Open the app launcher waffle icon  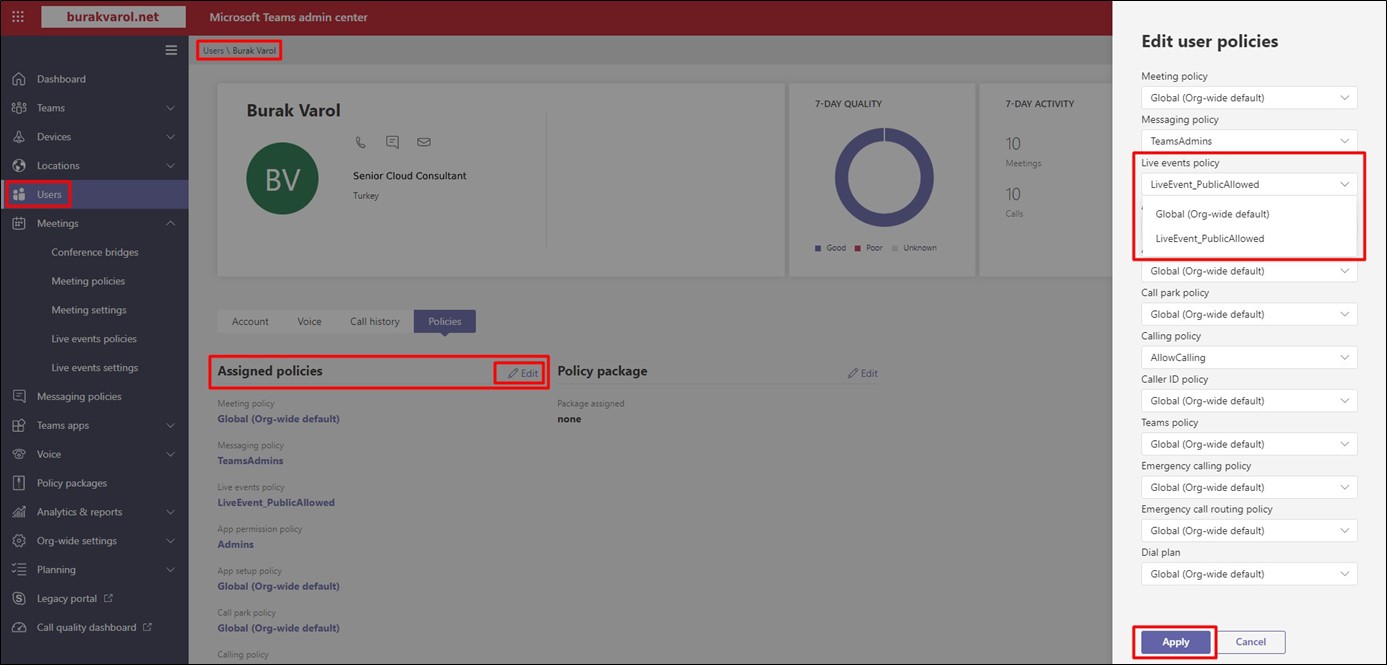tap(18, 17)
